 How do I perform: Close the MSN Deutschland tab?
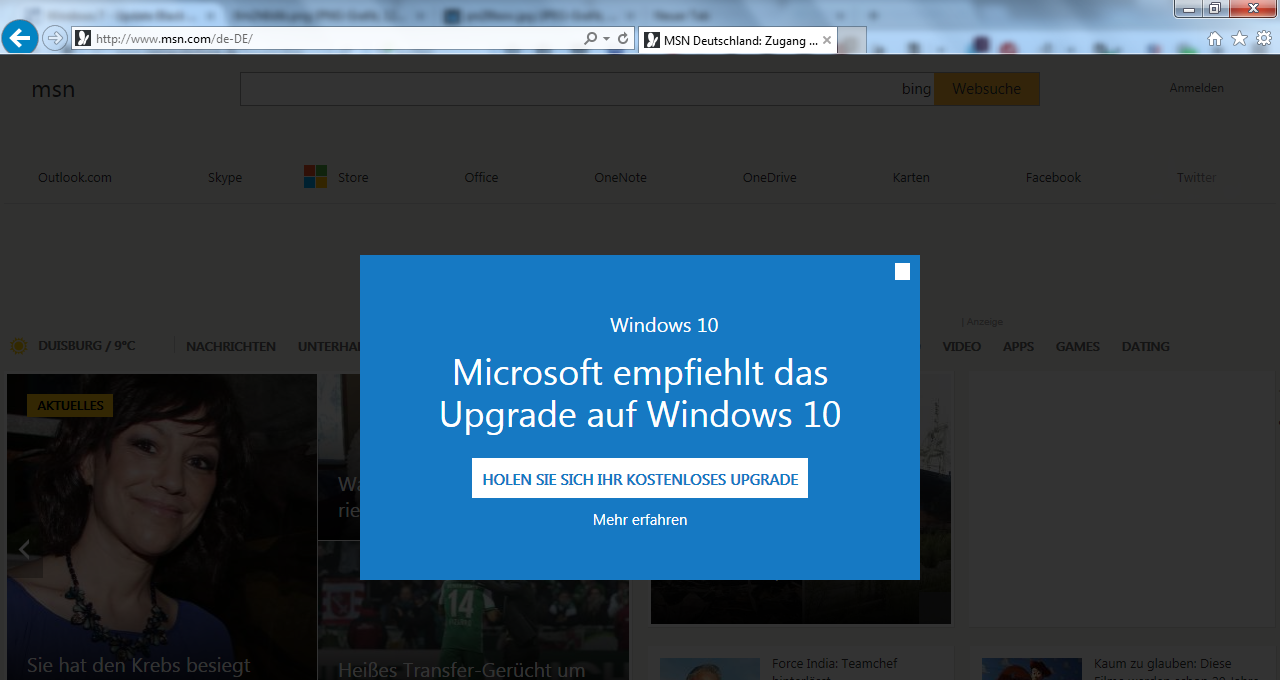(x=827, y=40)
